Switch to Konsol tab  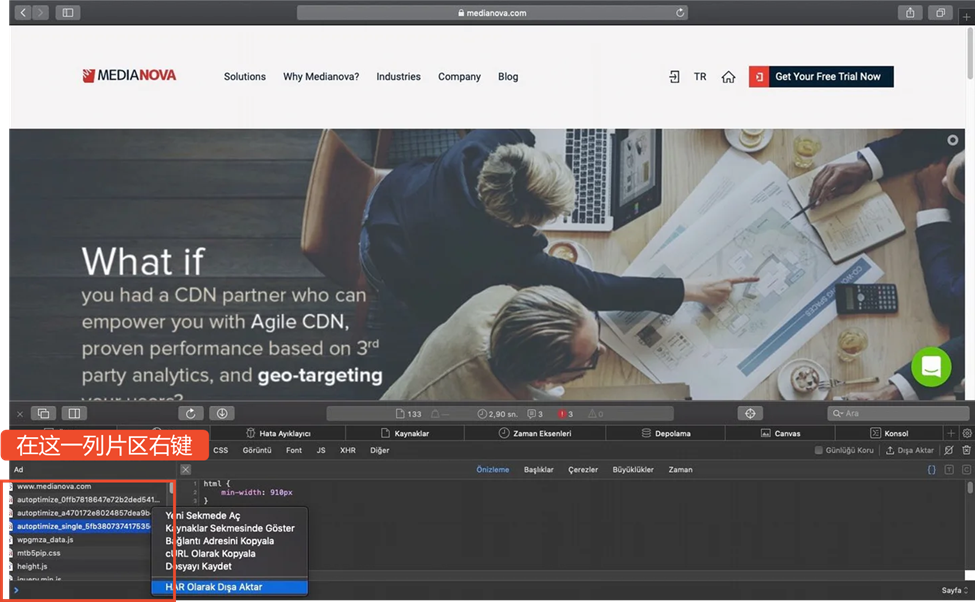click(889, 433)
